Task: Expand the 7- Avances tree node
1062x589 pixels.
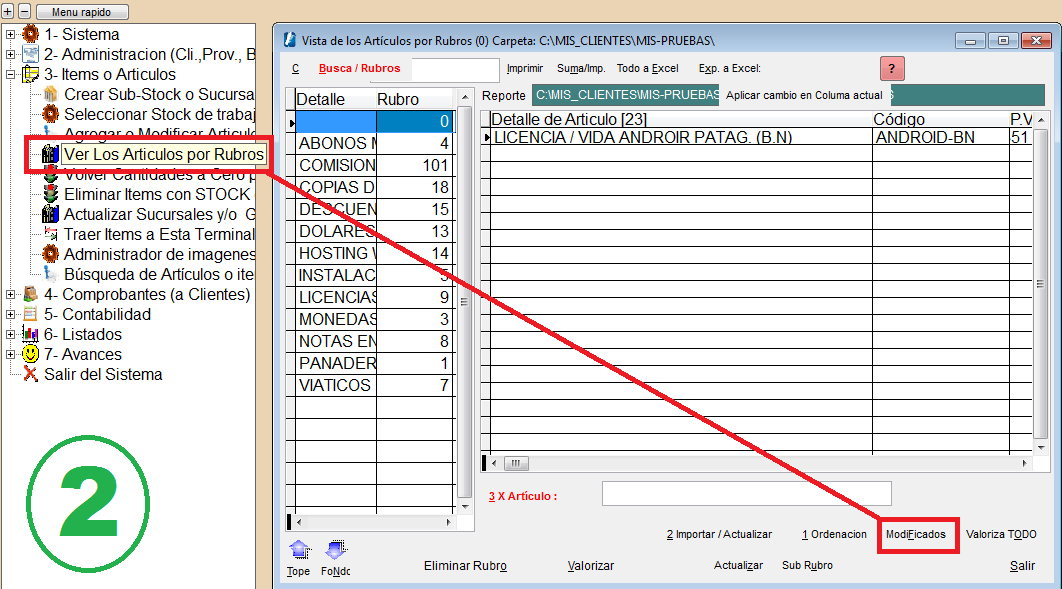Action: point(10,354)
